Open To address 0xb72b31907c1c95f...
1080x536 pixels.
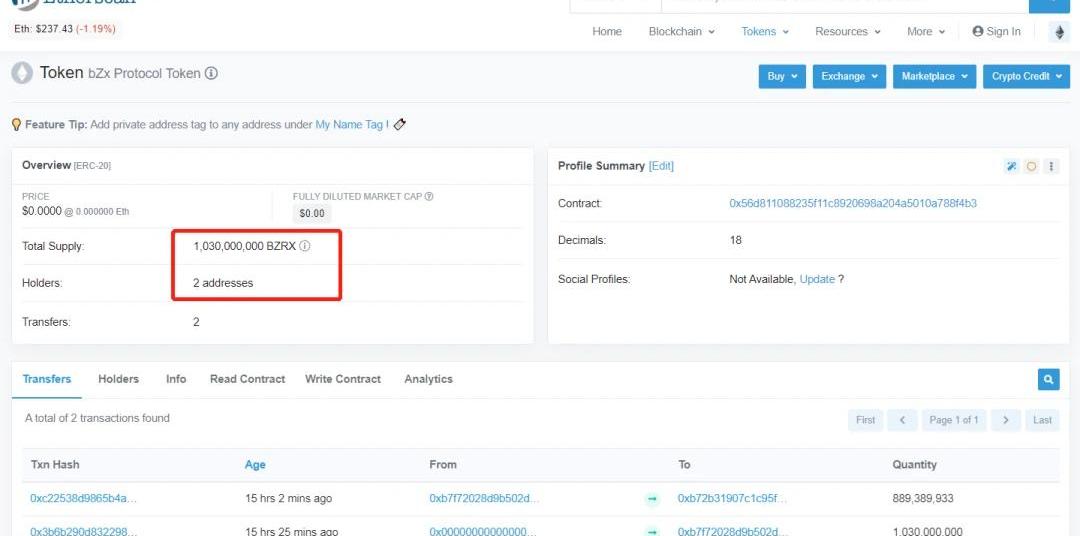pos(732,498)
